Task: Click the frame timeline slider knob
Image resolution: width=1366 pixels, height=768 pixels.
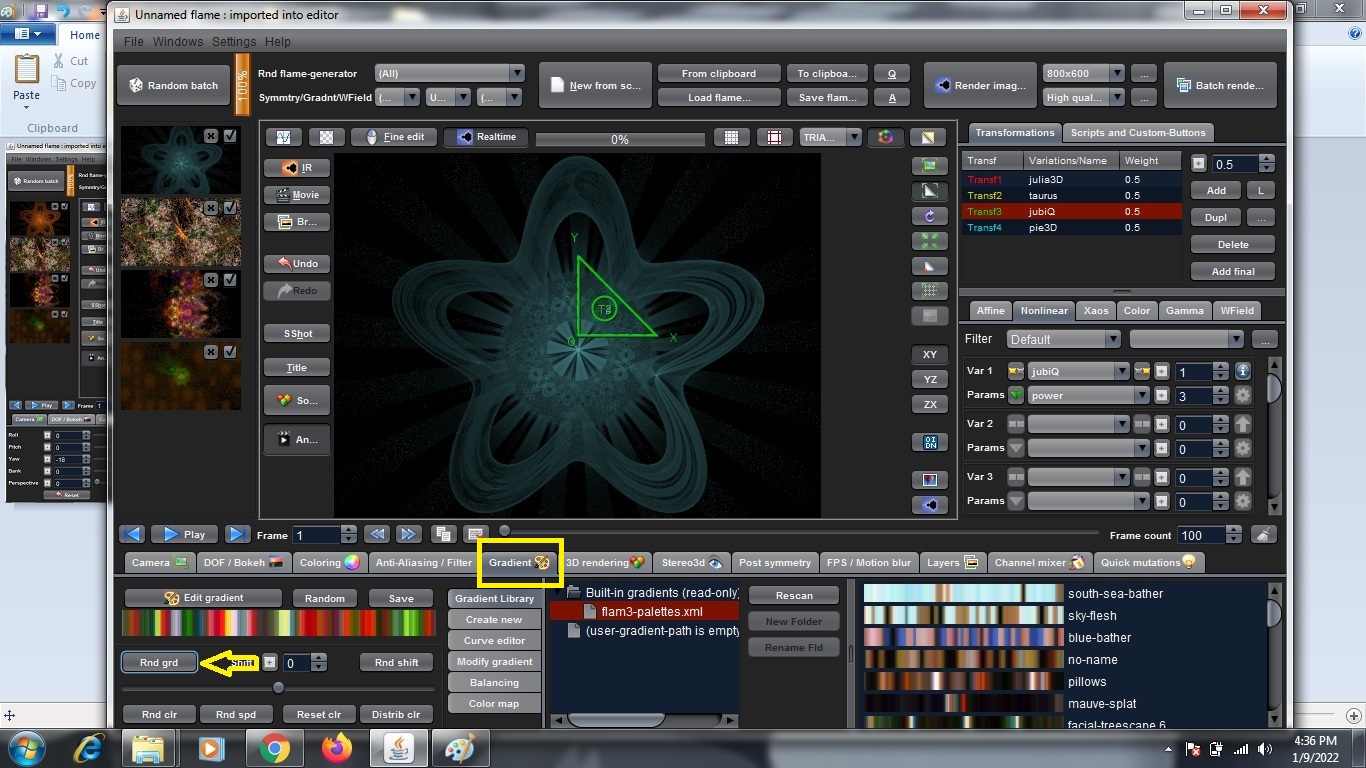Action: 505,531
